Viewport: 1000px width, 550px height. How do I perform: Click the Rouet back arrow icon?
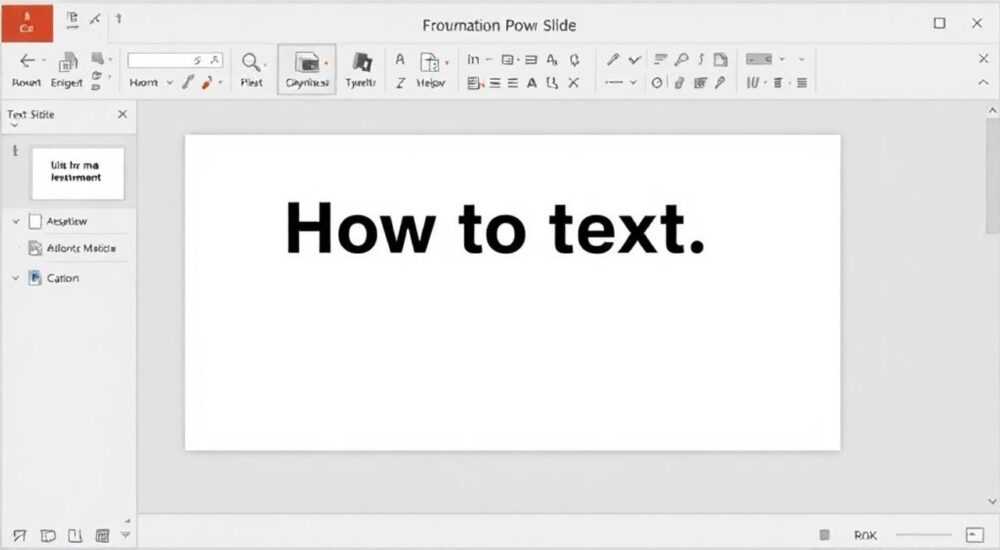click(27, 61)
